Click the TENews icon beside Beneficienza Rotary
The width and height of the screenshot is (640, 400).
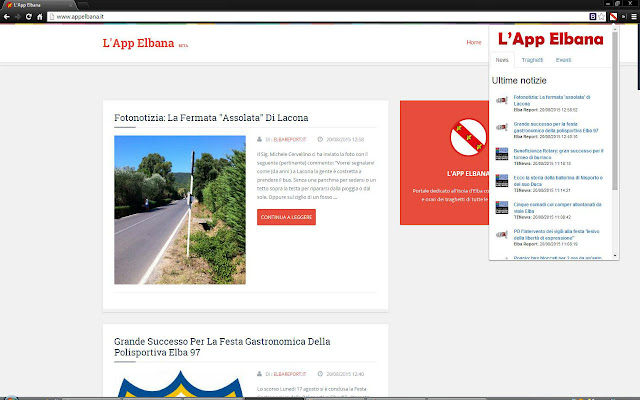coord(502,154)
